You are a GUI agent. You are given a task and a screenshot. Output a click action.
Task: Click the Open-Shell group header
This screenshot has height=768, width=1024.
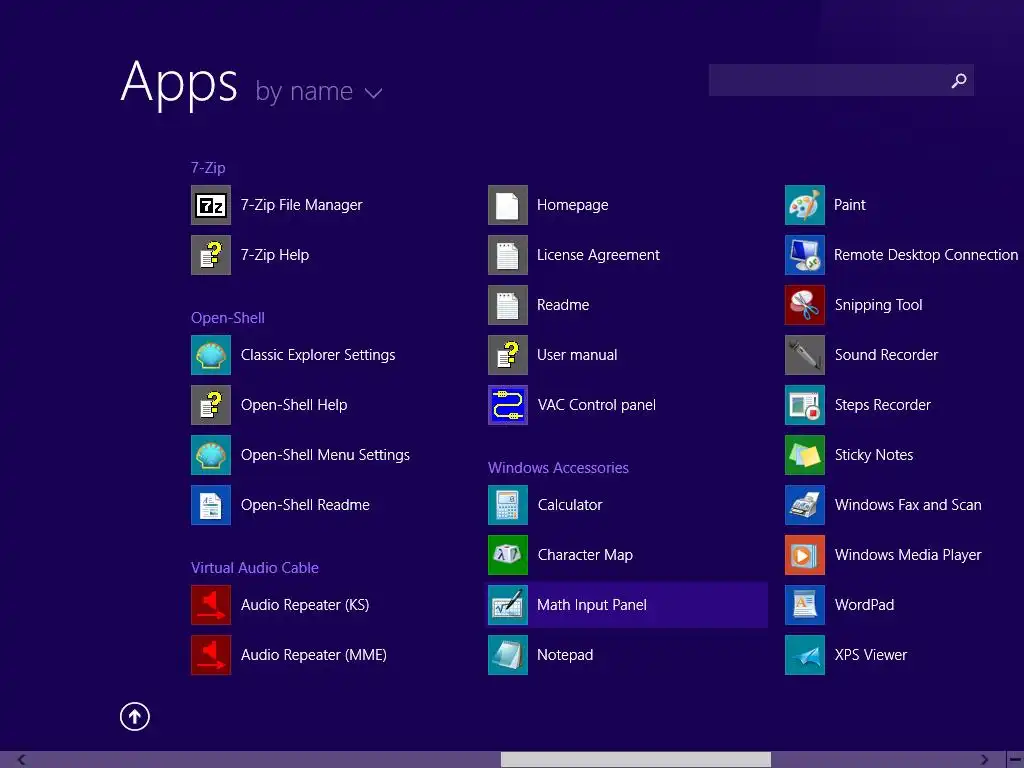(227, 318)
